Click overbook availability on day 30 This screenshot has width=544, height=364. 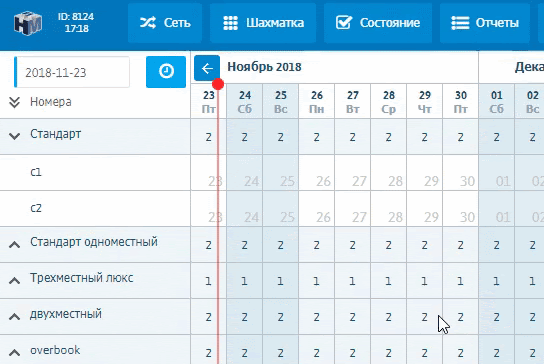[x=461, y=349]
